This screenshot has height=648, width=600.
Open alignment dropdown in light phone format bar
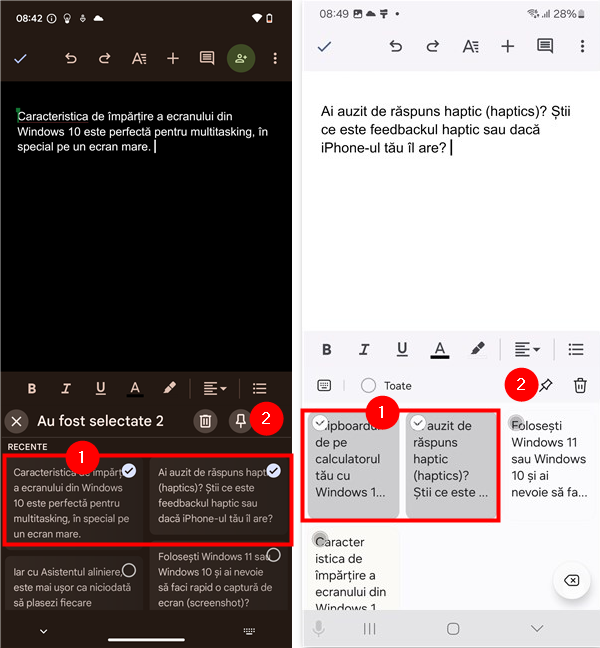(527, 350)
